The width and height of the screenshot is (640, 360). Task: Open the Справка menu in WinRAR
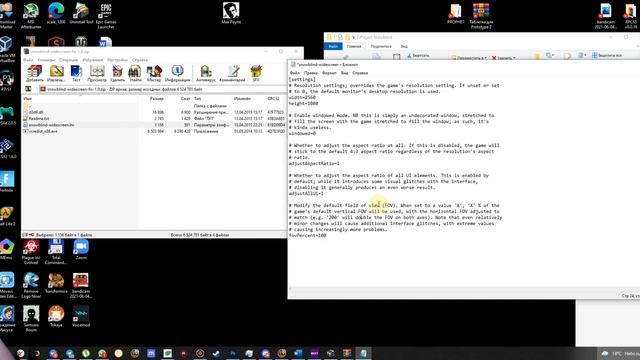pyautogui.click(x=140, y=60)
